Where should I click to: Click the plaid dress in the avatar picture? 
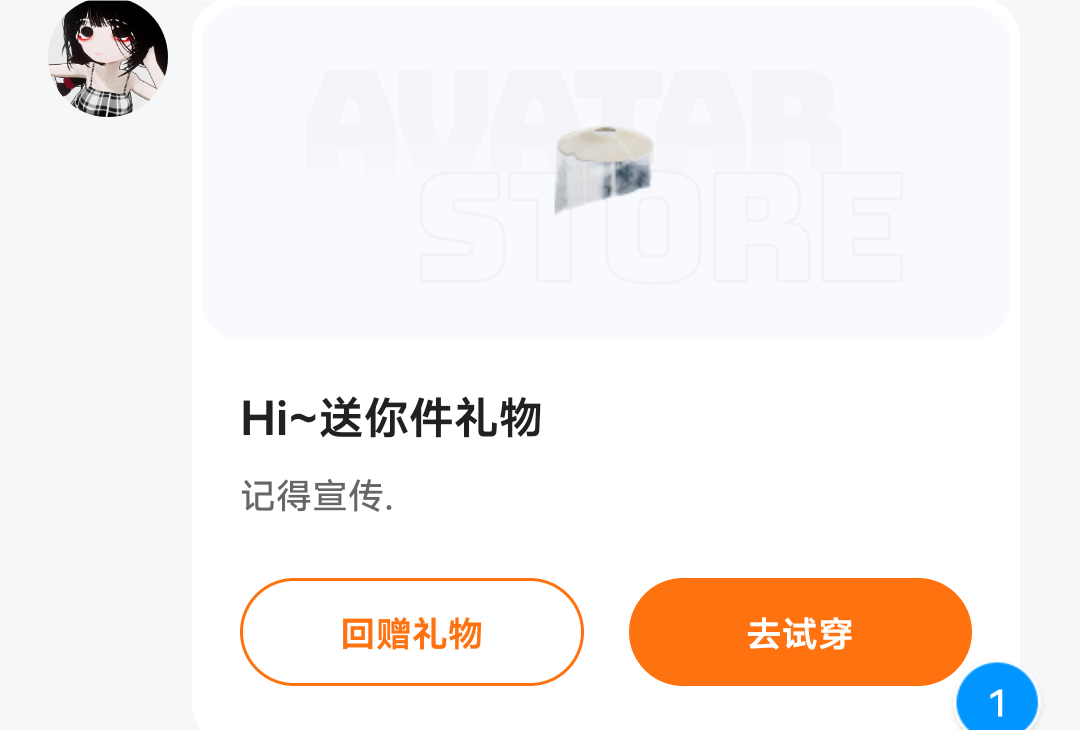(x=103, y=98)
